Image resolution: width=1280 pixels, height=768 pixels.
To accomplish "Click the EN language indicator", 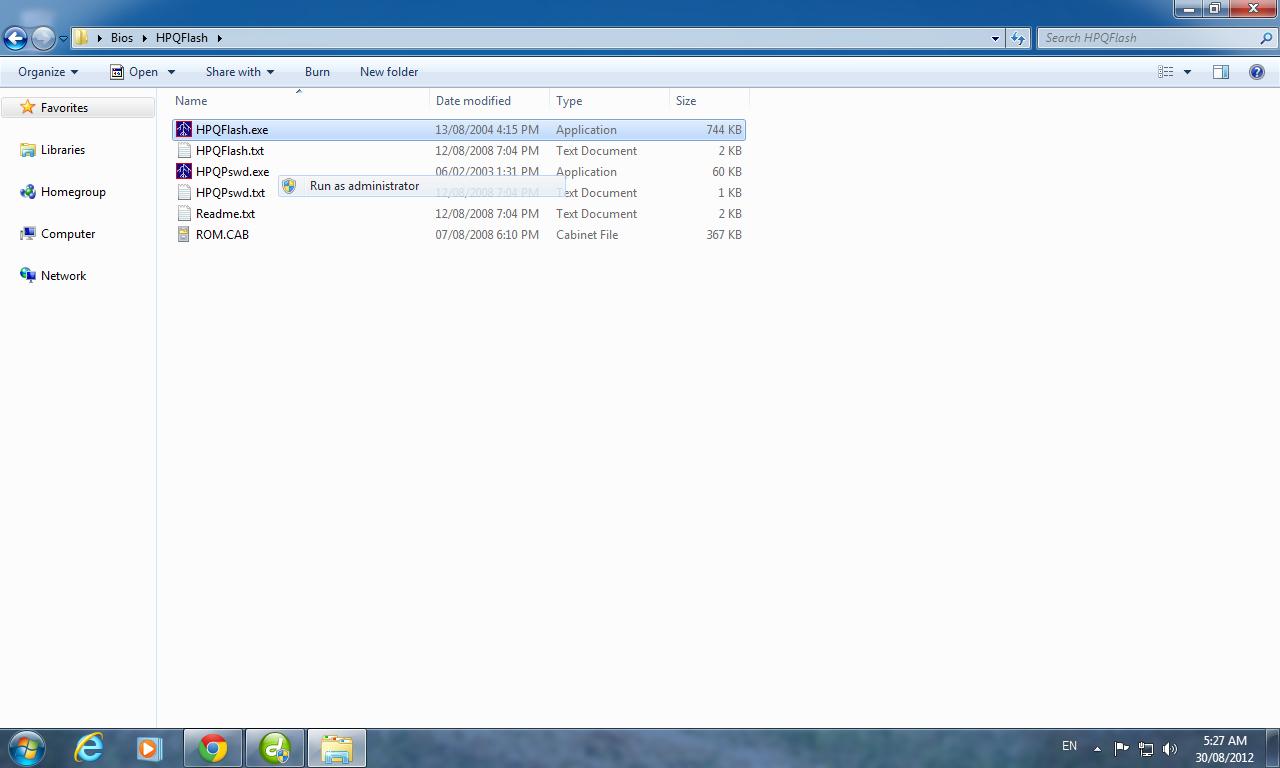I will [x=1069, y=746].
